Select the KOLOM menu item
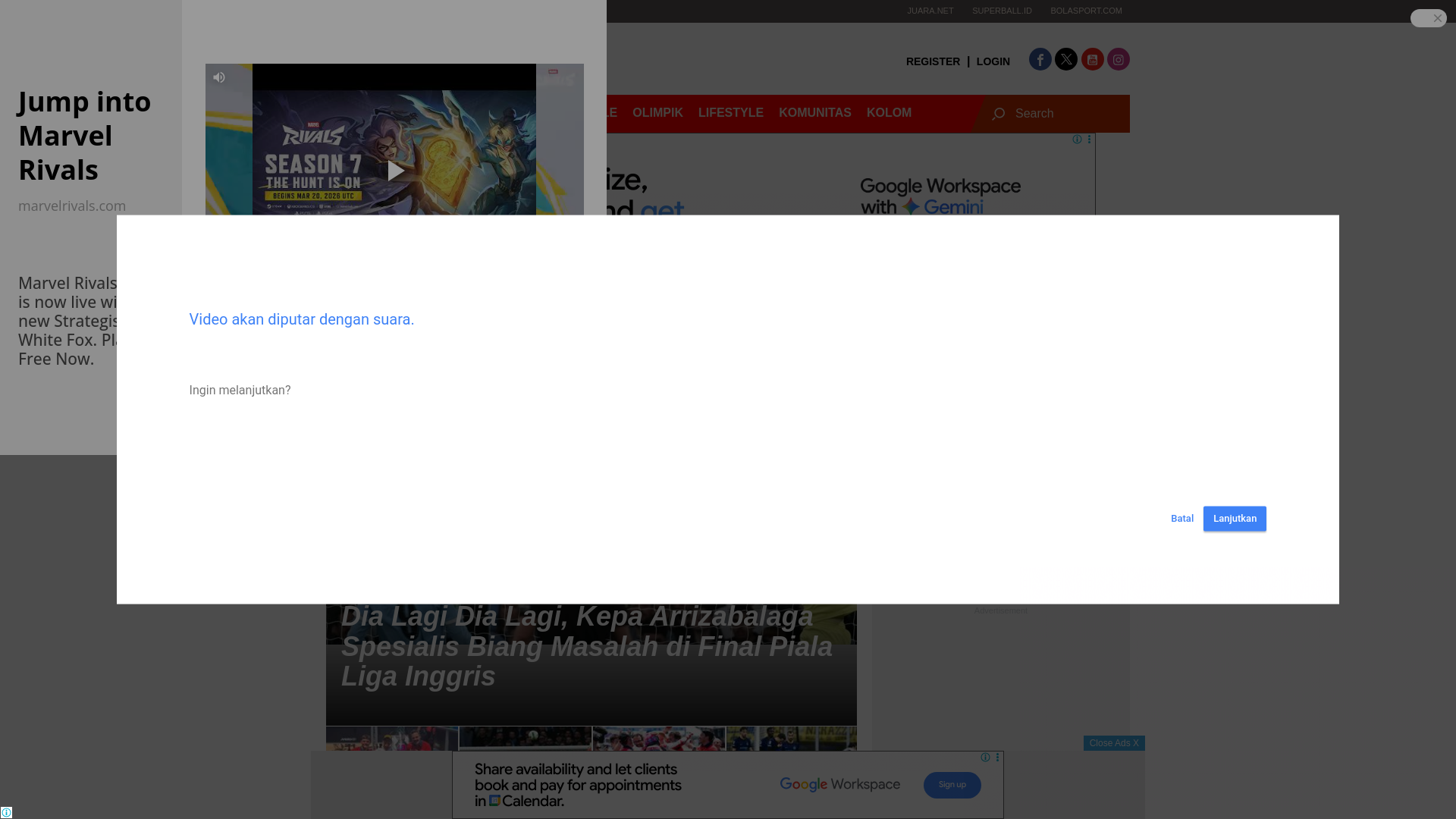The width and height of the screenshot is (1456, 819). coord(889,113)
